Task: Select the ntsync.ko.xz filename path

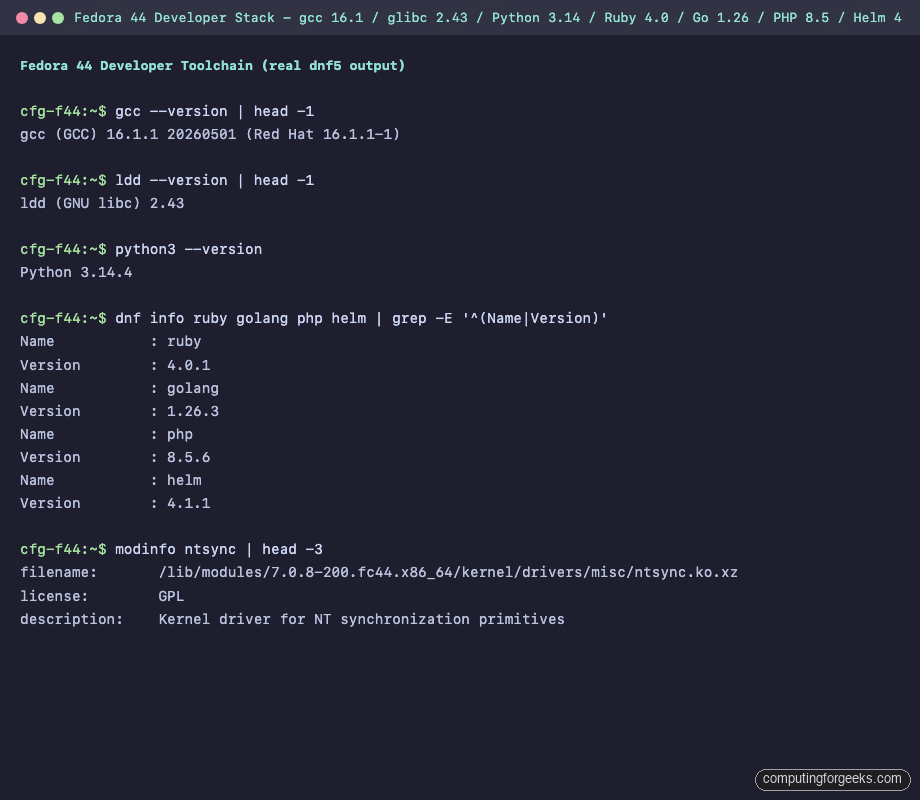Action: click(448, 572)
